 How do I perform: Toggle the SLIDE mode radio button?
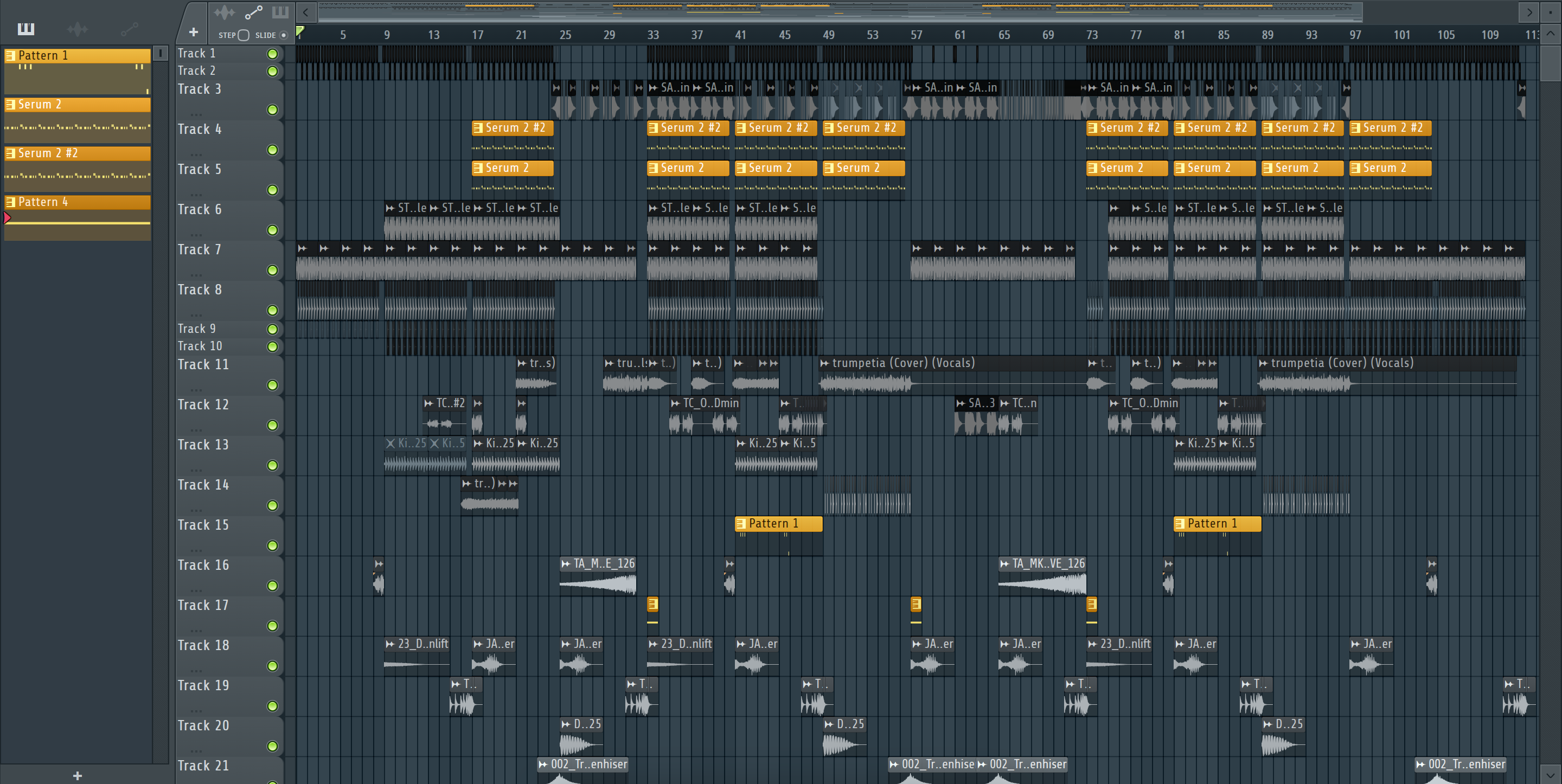click(x=283, y=35)
